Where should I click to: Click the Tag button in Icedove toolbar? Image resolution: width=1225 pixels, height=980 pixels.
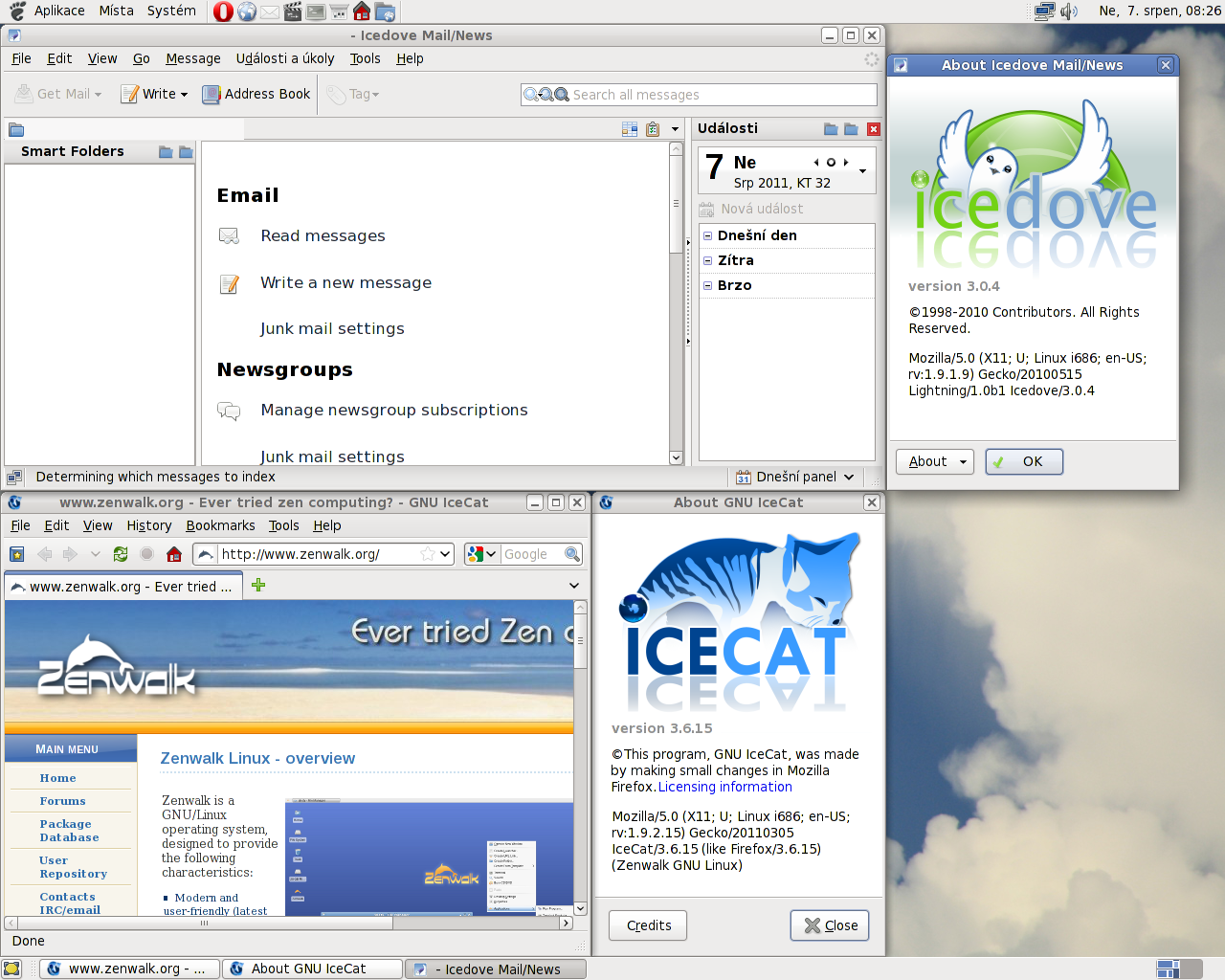pos(353,94)
